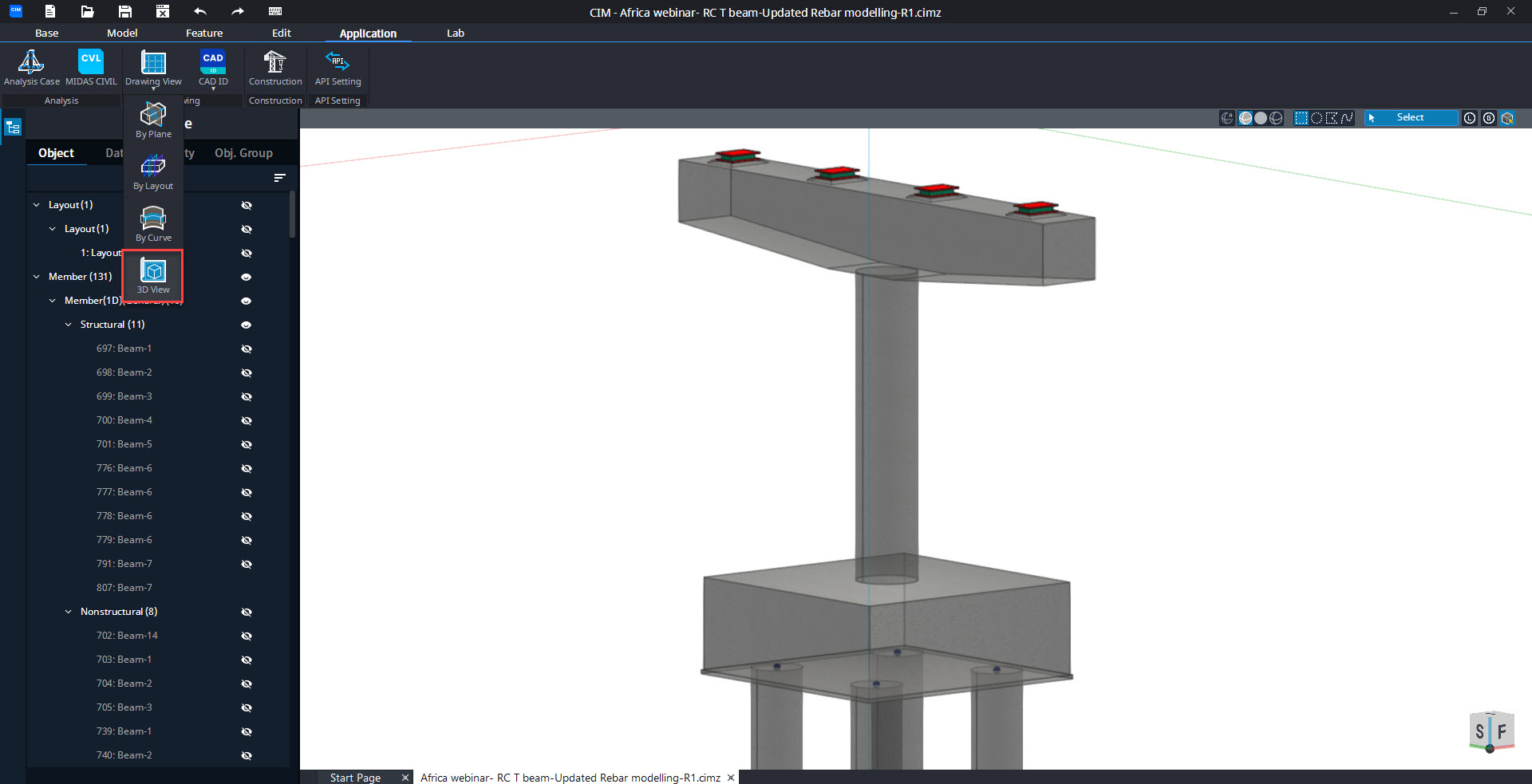The image size is (1532, 784).
Task: Select 3D View from Drawing View menu
Action: click(153, 276)
